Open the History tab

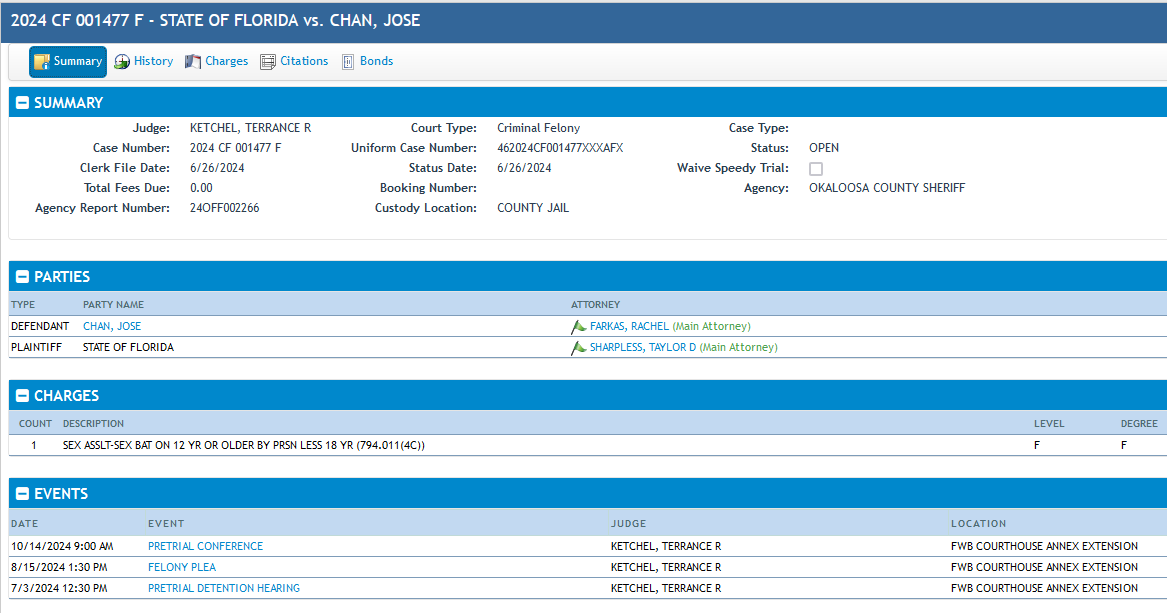tap(144, 62)
